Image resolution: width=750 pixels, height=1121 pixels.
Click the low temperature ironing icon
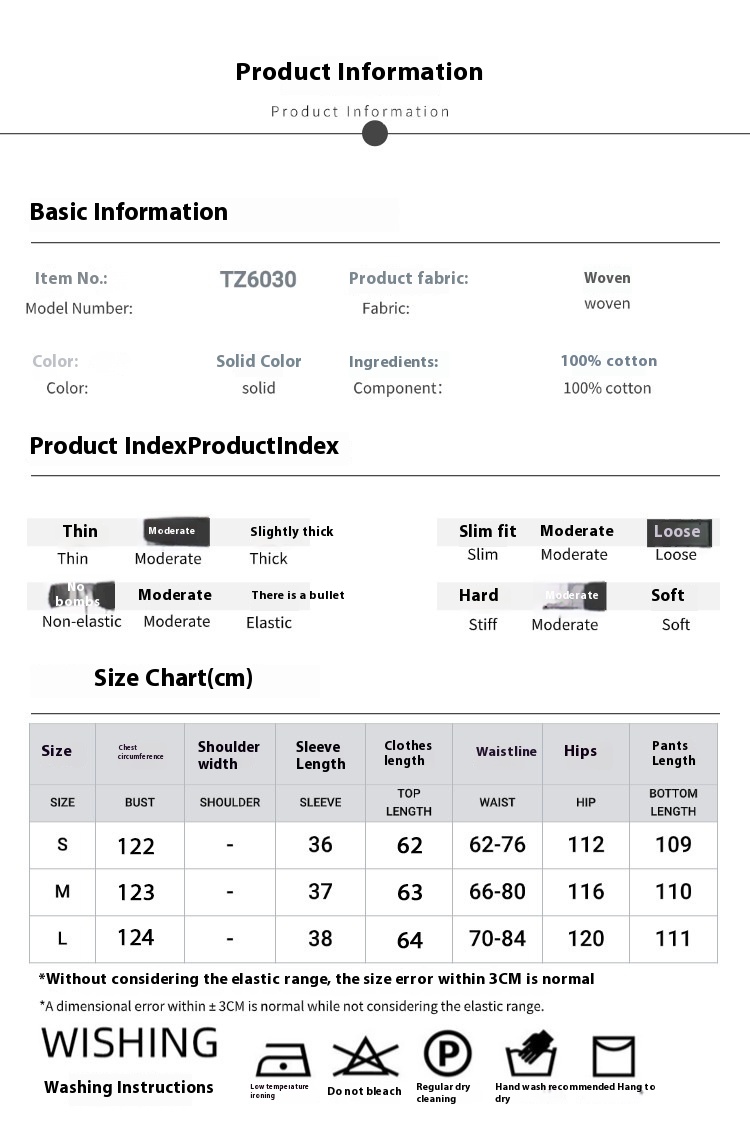284,1058
